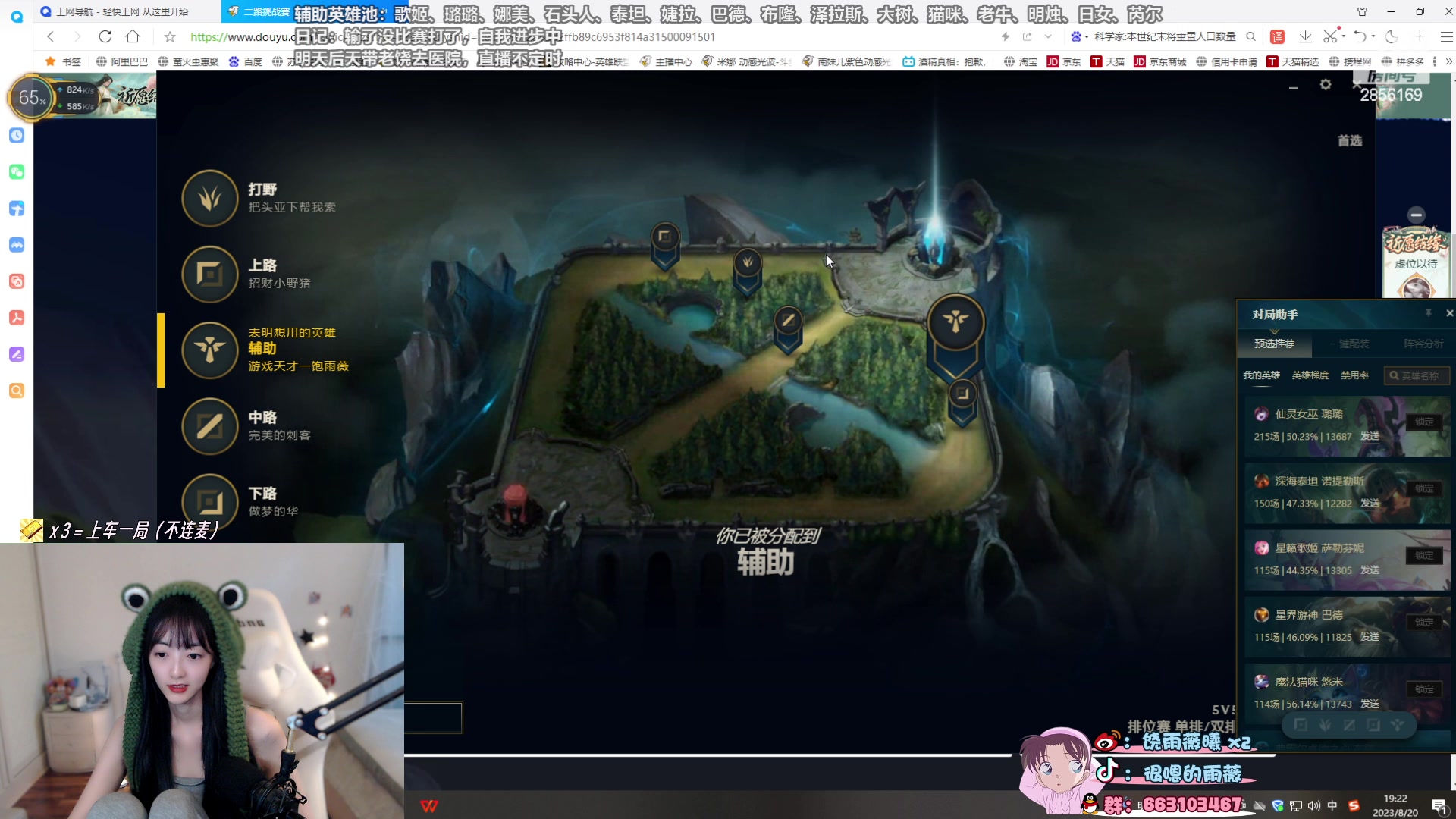Open the 阿里巴巴 bookmark
This screenshot has height=819, width=1456.
coord(121,61)
